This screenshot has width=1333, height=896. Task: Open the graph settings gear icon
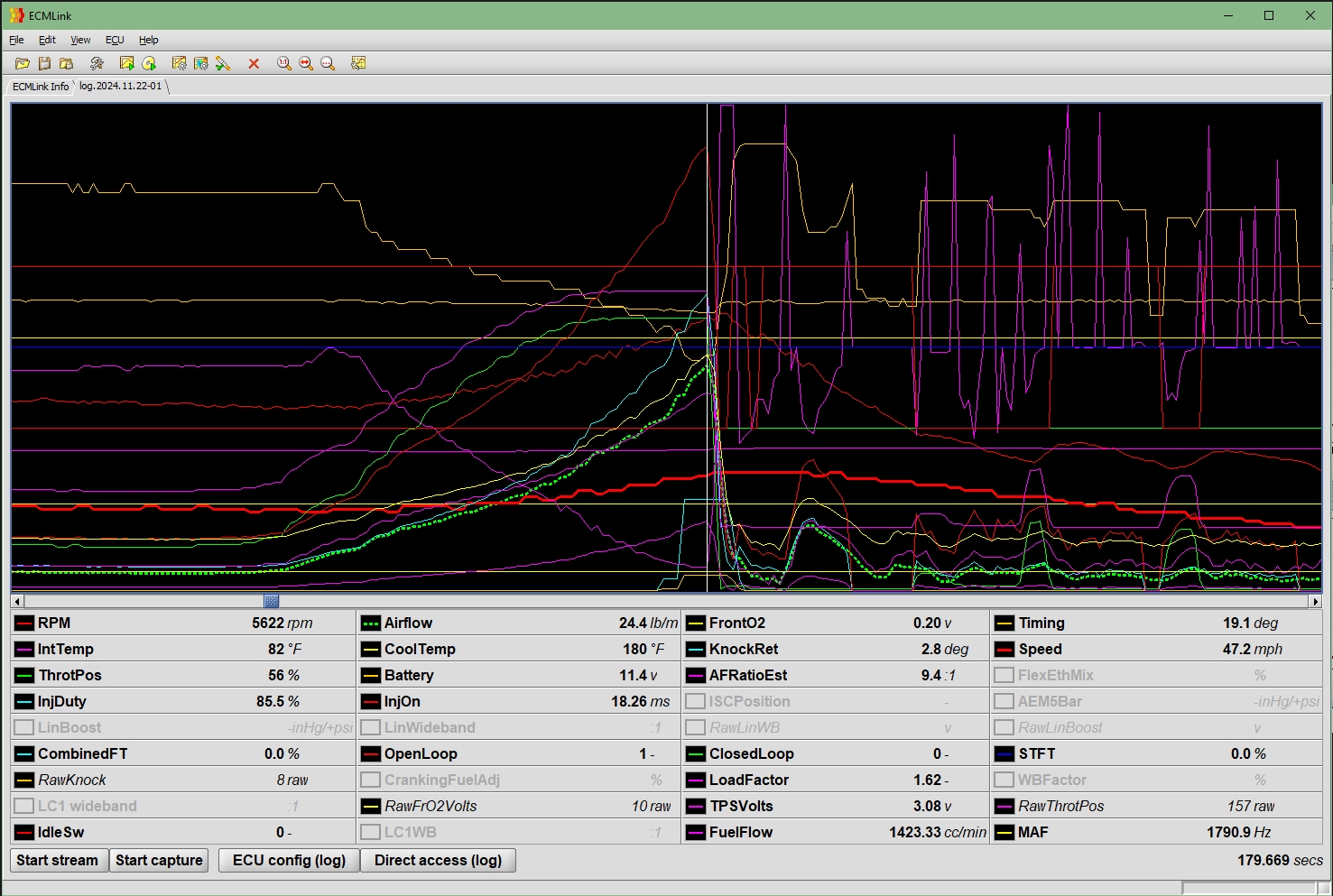coord(180,63)
